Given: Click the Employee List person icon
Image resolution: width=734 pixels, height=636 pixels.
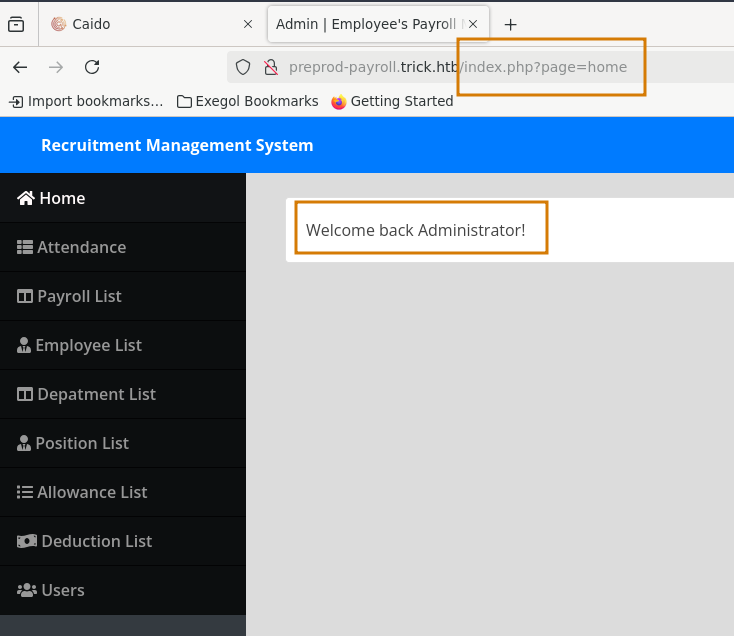Looking at the screenshot, I should (x=24, y=345).
